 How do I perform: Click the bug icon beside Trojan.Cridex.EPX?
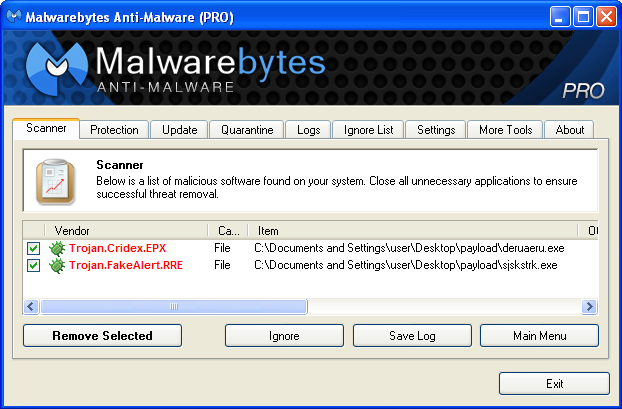point(57,248)
